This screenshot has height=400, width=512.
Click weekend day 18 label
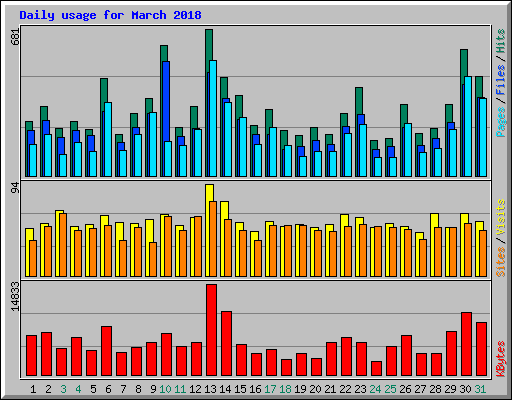(285, 389)
